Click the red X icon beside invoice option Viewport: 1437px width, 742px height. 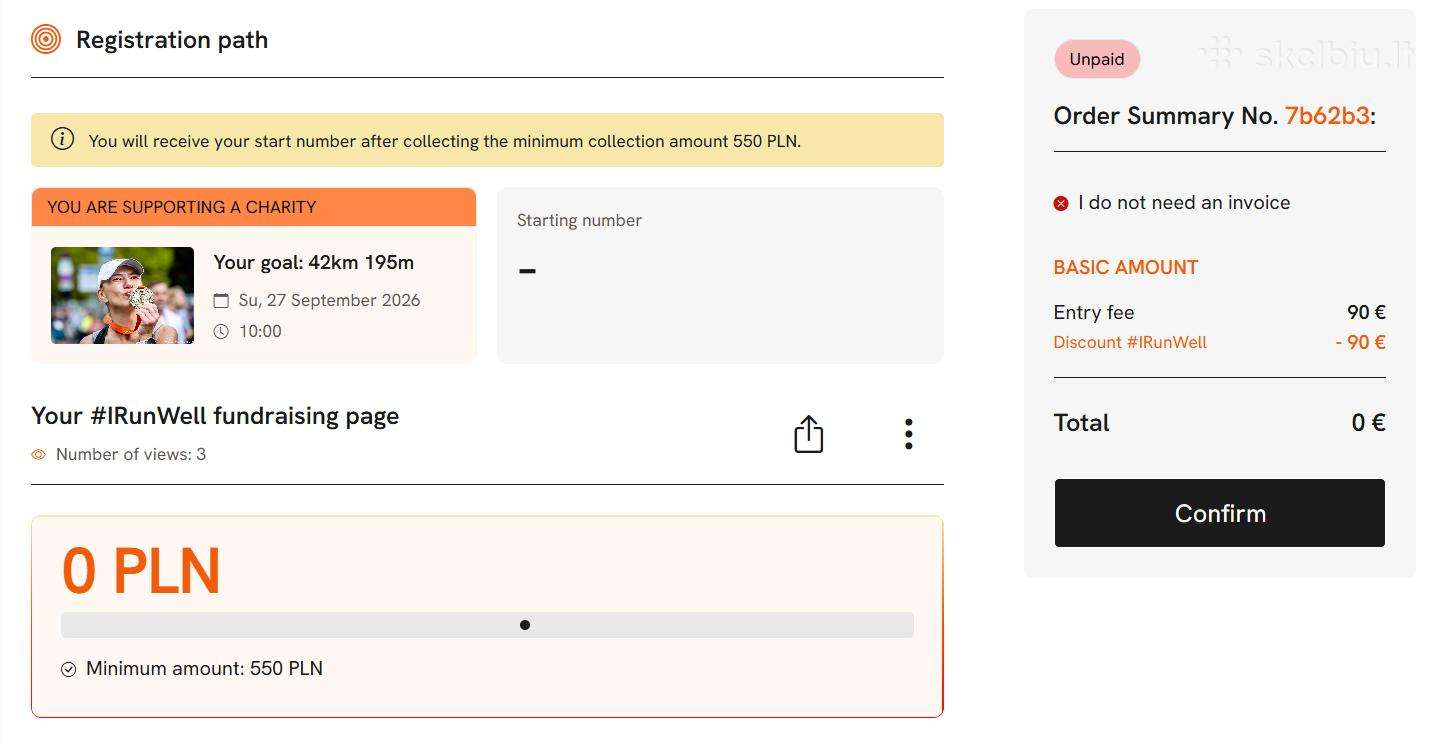tap(1061, 203)
